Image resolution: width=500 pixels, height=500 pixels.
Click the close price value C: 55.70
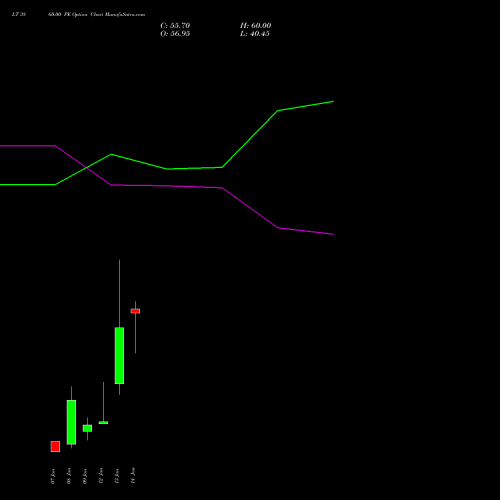click(175, 26)
